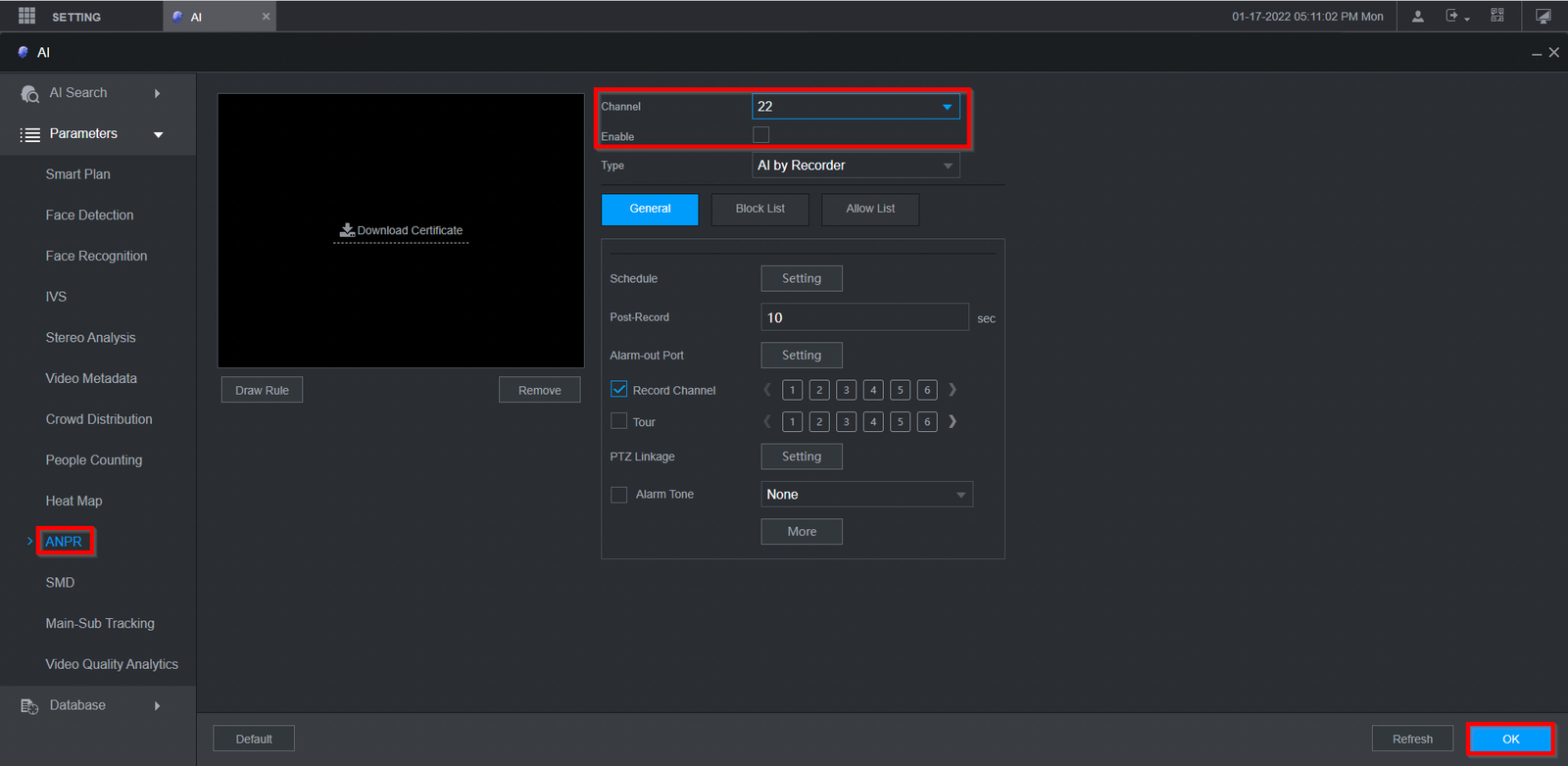The height and width of the screenshot is (766, 1568).
Task: Tick the Enable checkbox
Action: click(760, 135)
